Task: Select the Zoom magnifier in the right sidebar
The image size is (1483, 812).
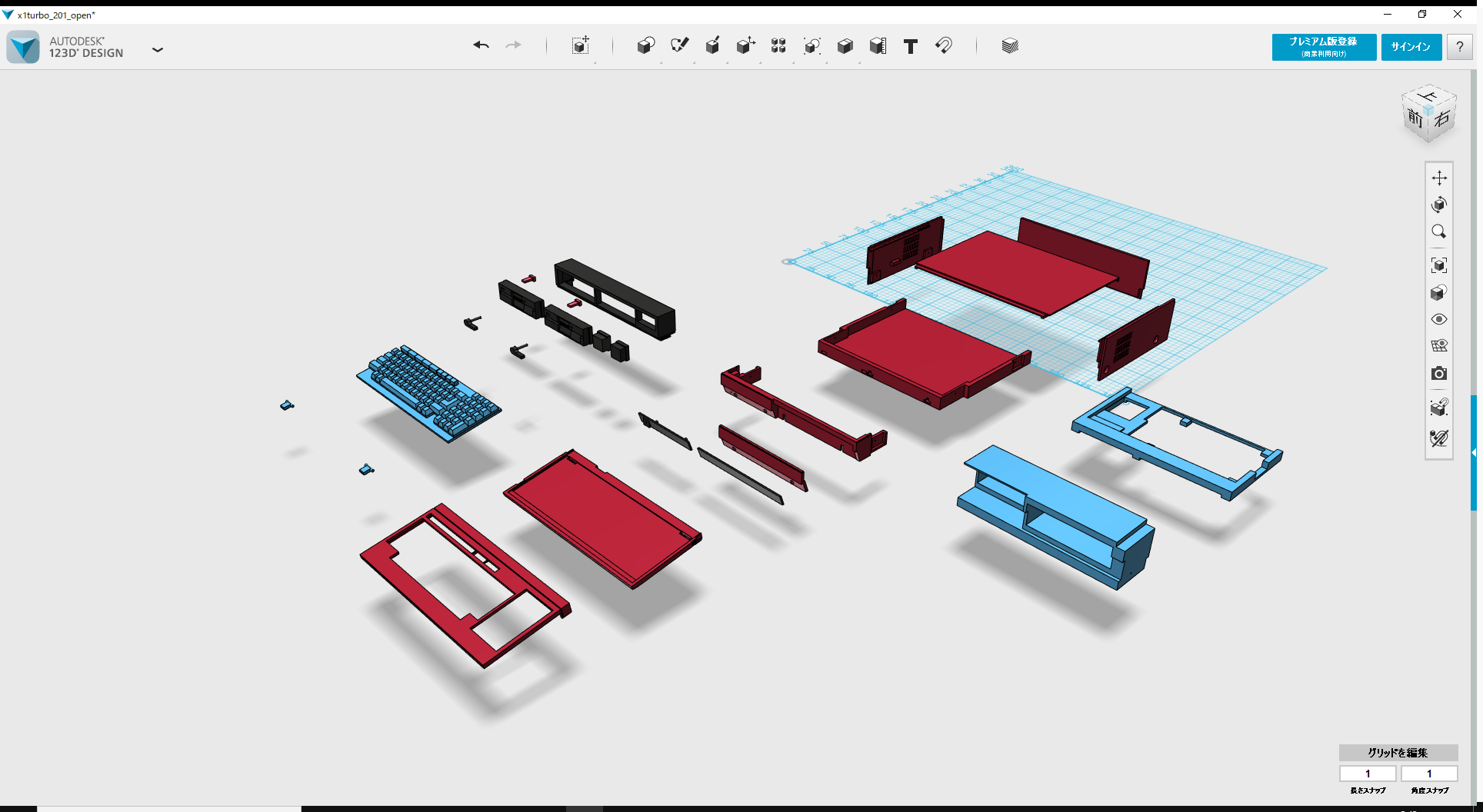Action: 1439,231
